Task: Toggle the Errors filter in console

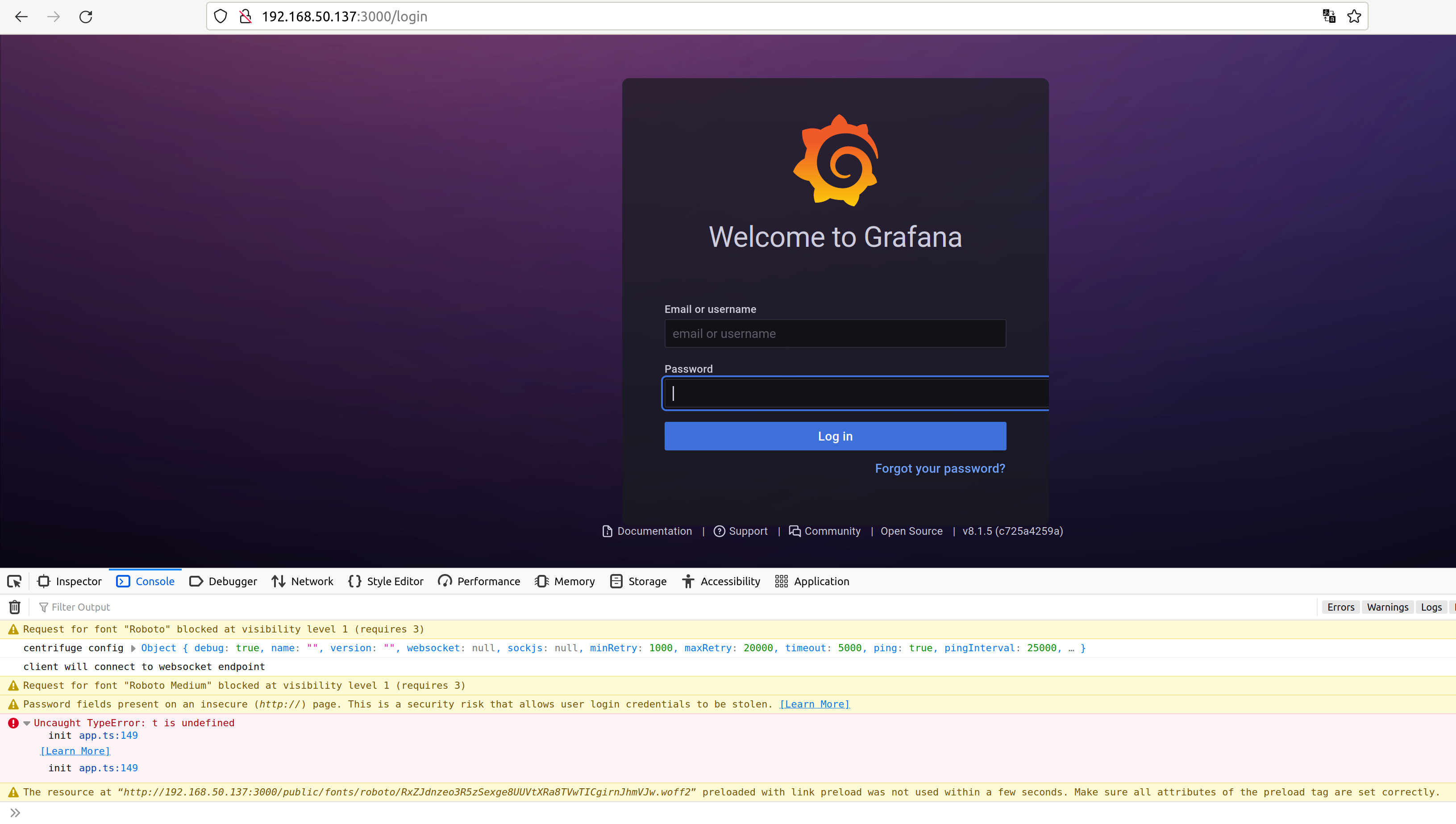Action: (x=1340, y=607)
